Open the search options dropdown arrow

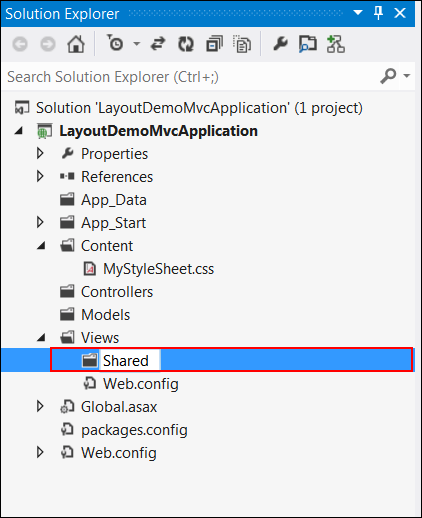(407, 76)
